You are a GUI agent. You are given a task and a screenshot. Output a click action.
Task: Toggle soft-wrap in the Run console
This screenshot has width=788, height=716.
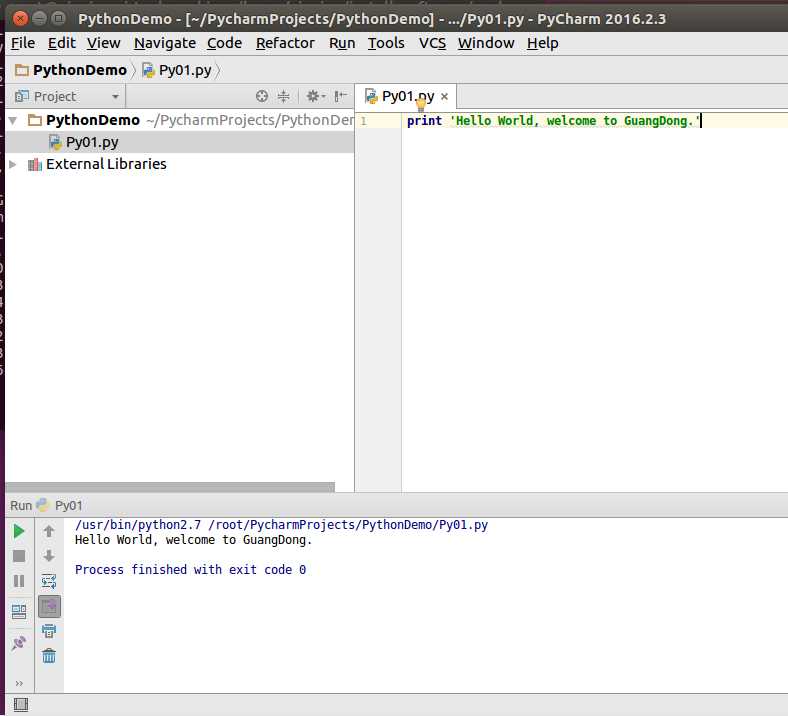click(49, 581)
